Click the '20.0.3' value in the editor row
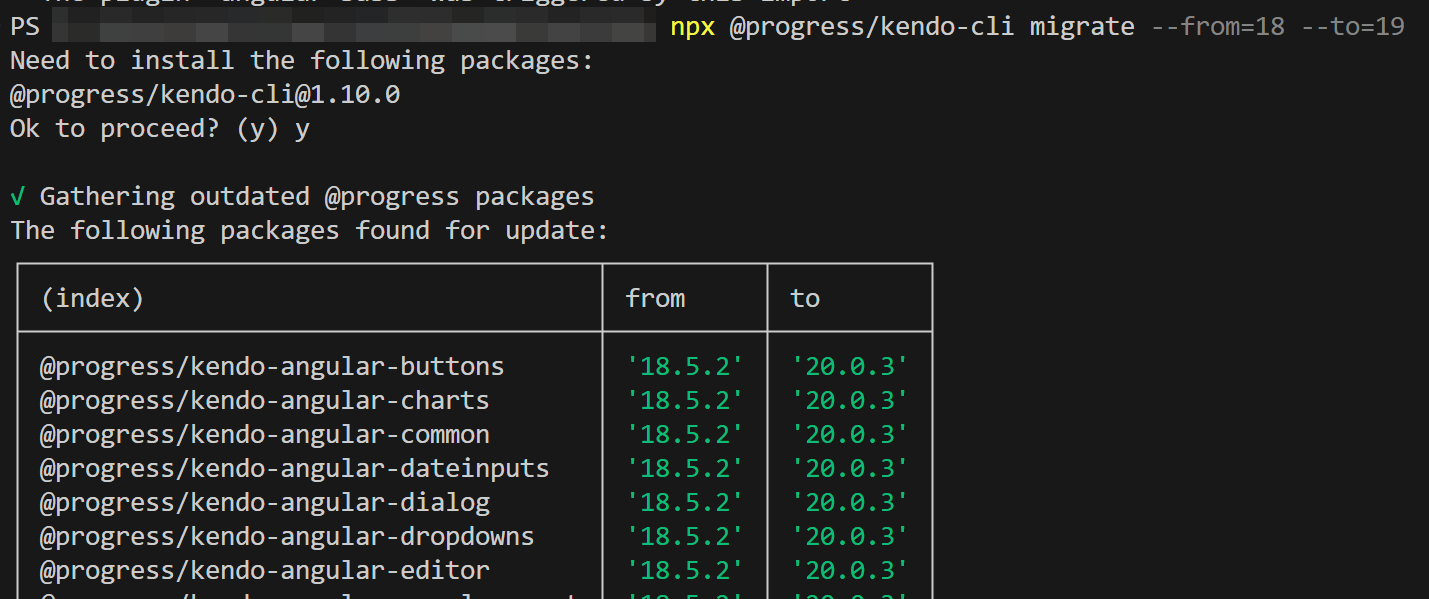 click(x=850, y=571)
